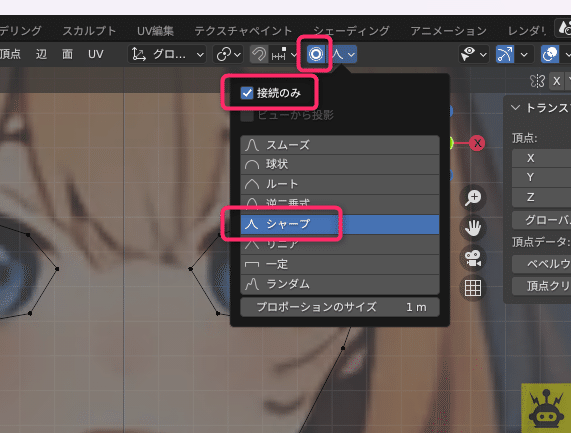Open the シェーディング workspace tab
Viewport: 571px width, 433px height.
tap(351, 31)
